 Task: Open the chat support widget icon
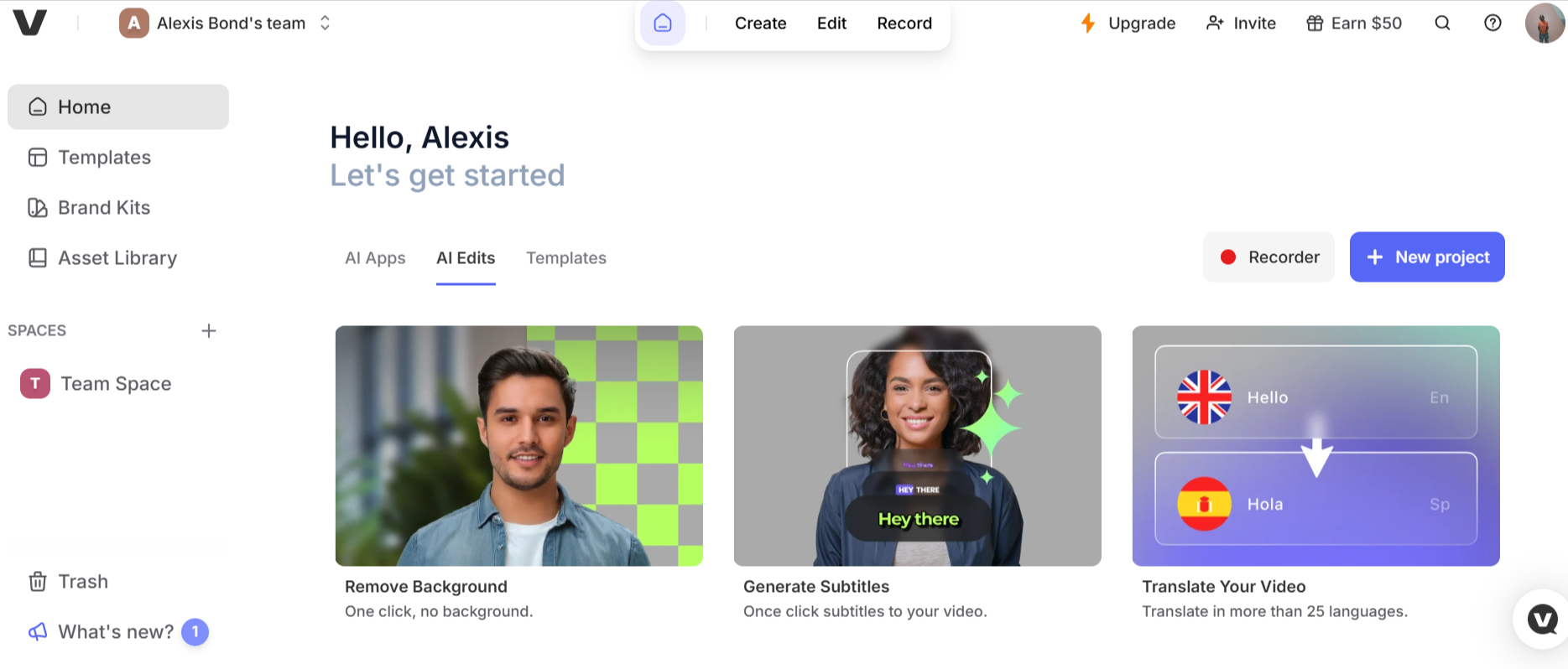coord(1542,620)
